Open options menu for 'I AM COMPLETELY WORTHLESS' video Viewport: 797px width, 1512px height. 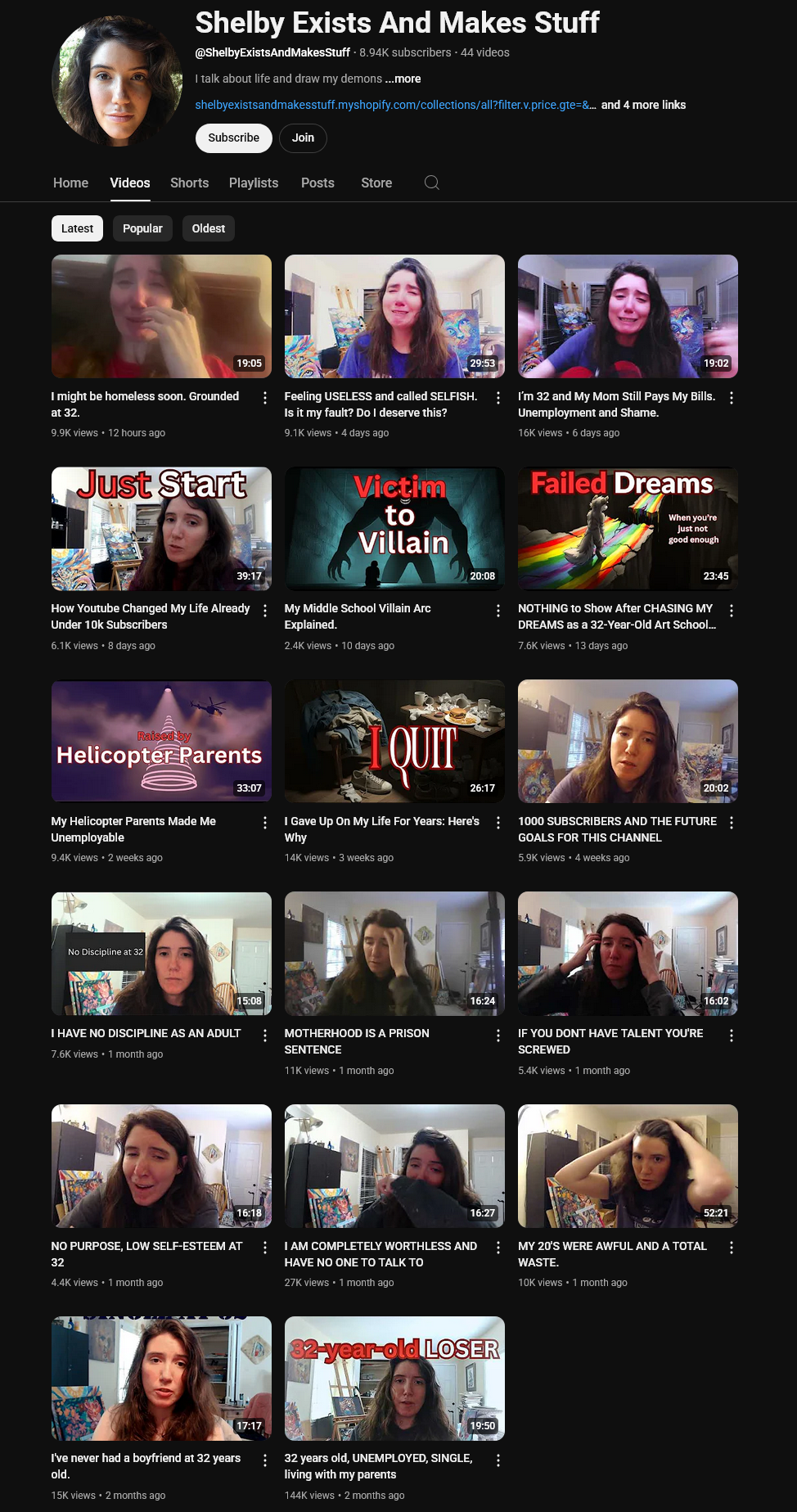[498, 1247]
